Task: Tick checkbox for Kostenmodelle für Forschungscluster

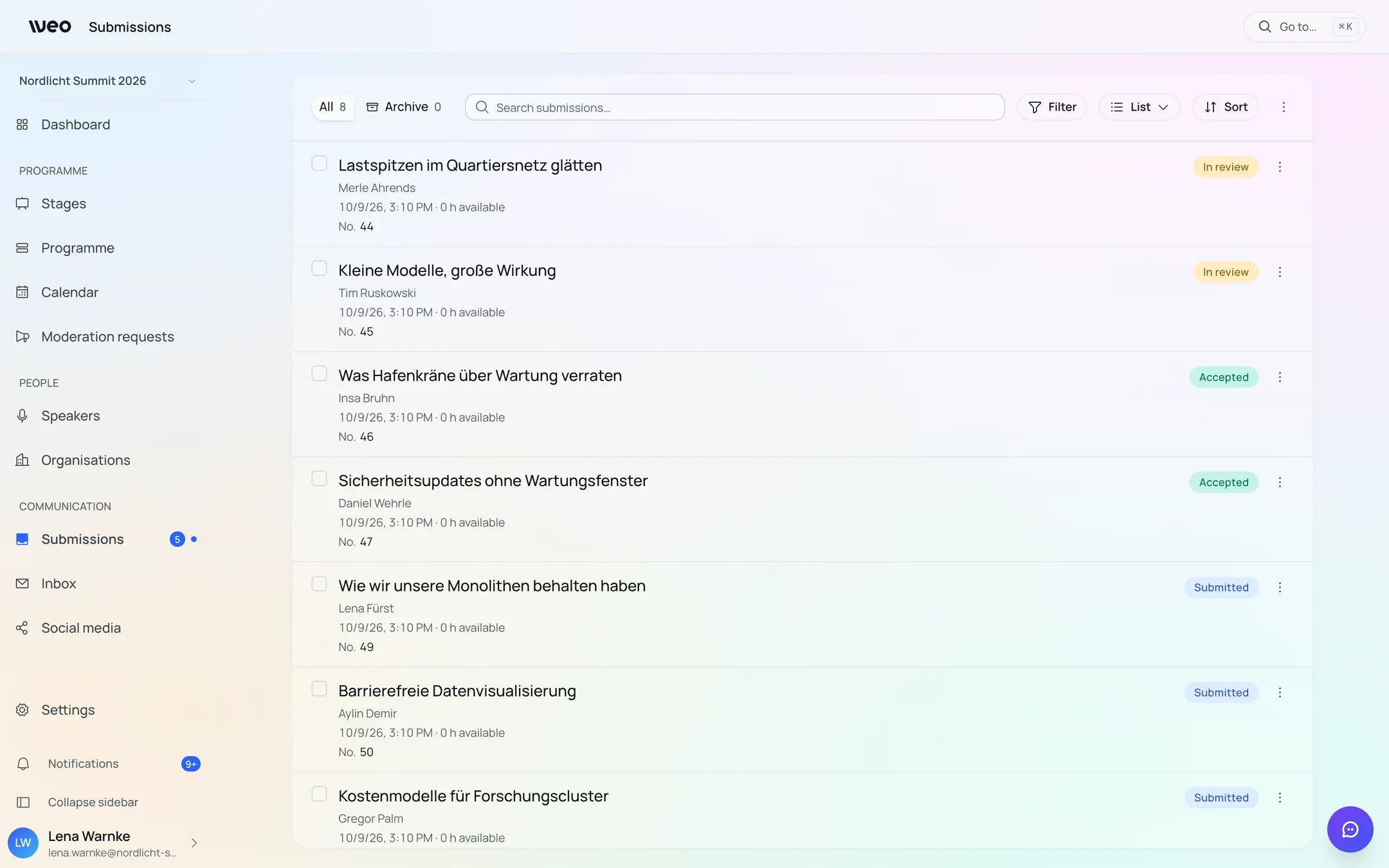Action: point(319,794)
